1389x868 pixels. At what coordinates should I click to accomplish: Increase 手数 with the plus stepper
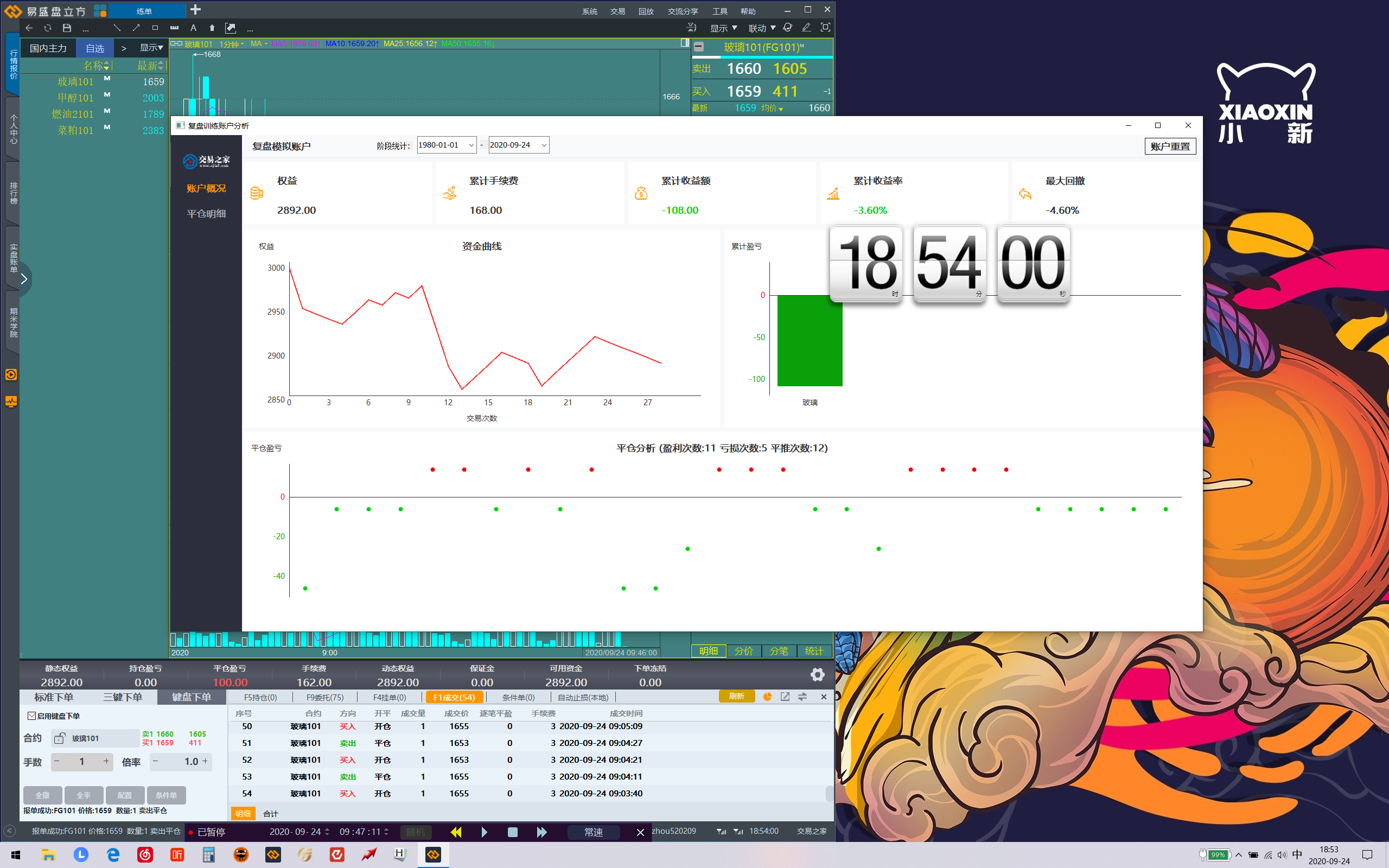[x=106, y=761]
